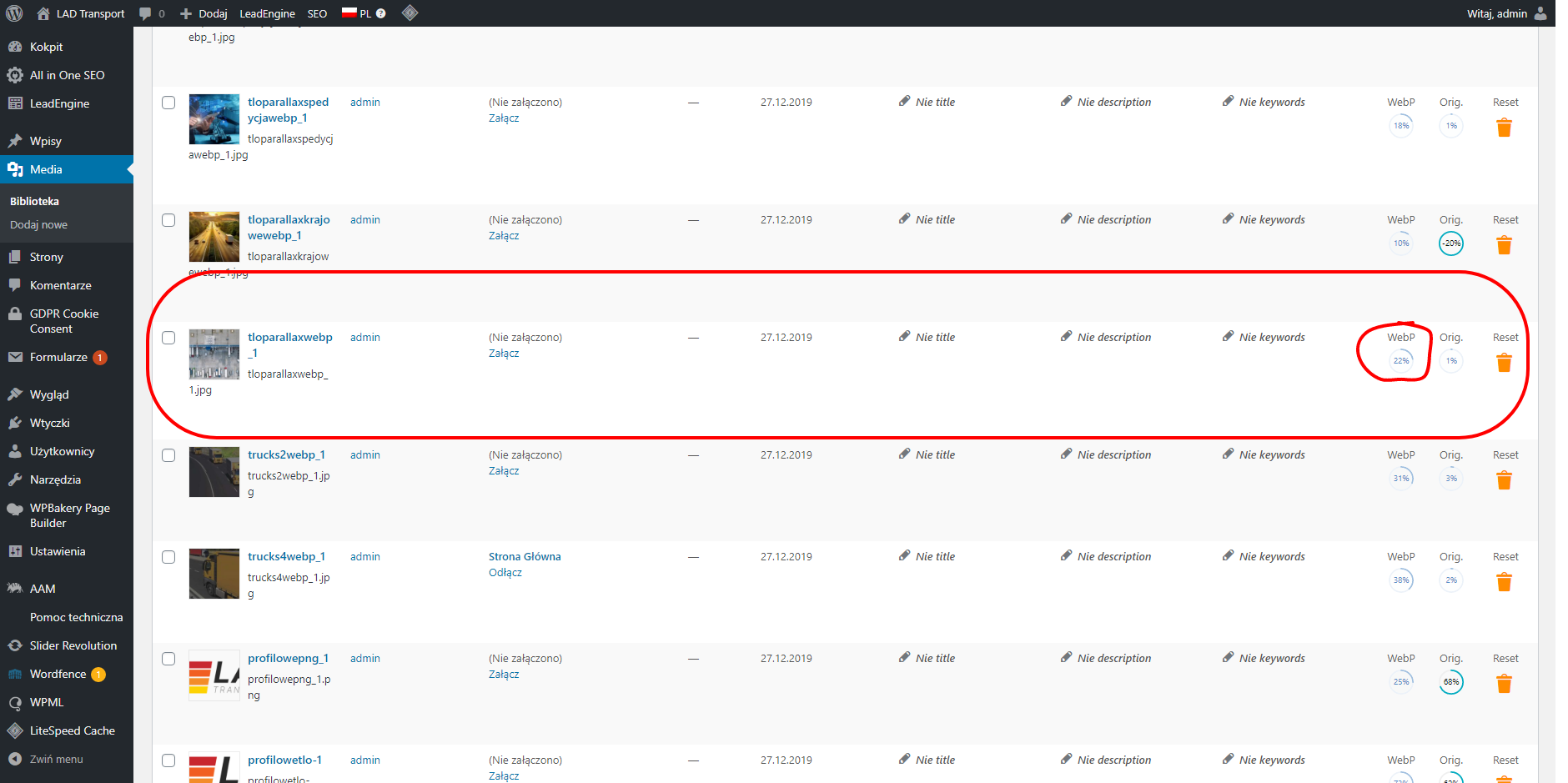Viewport: 1568px width, 783px height.
Task: Open the LeadEngine admin bar menu
Action: click(267, 13)
